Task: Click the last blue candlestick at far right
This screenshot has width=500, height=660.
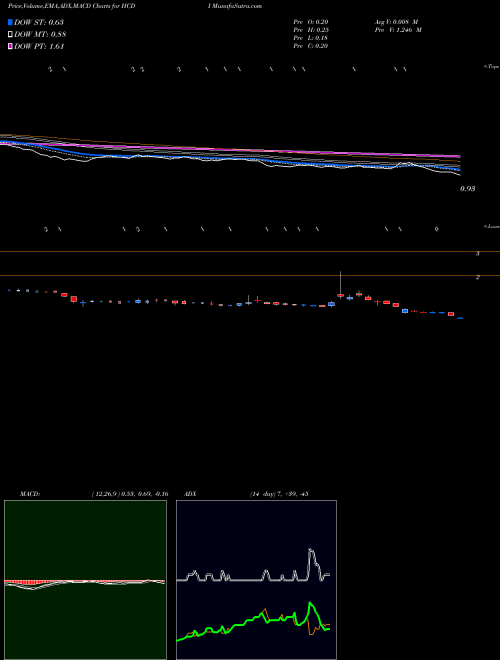Action: (x=460, y=318)
